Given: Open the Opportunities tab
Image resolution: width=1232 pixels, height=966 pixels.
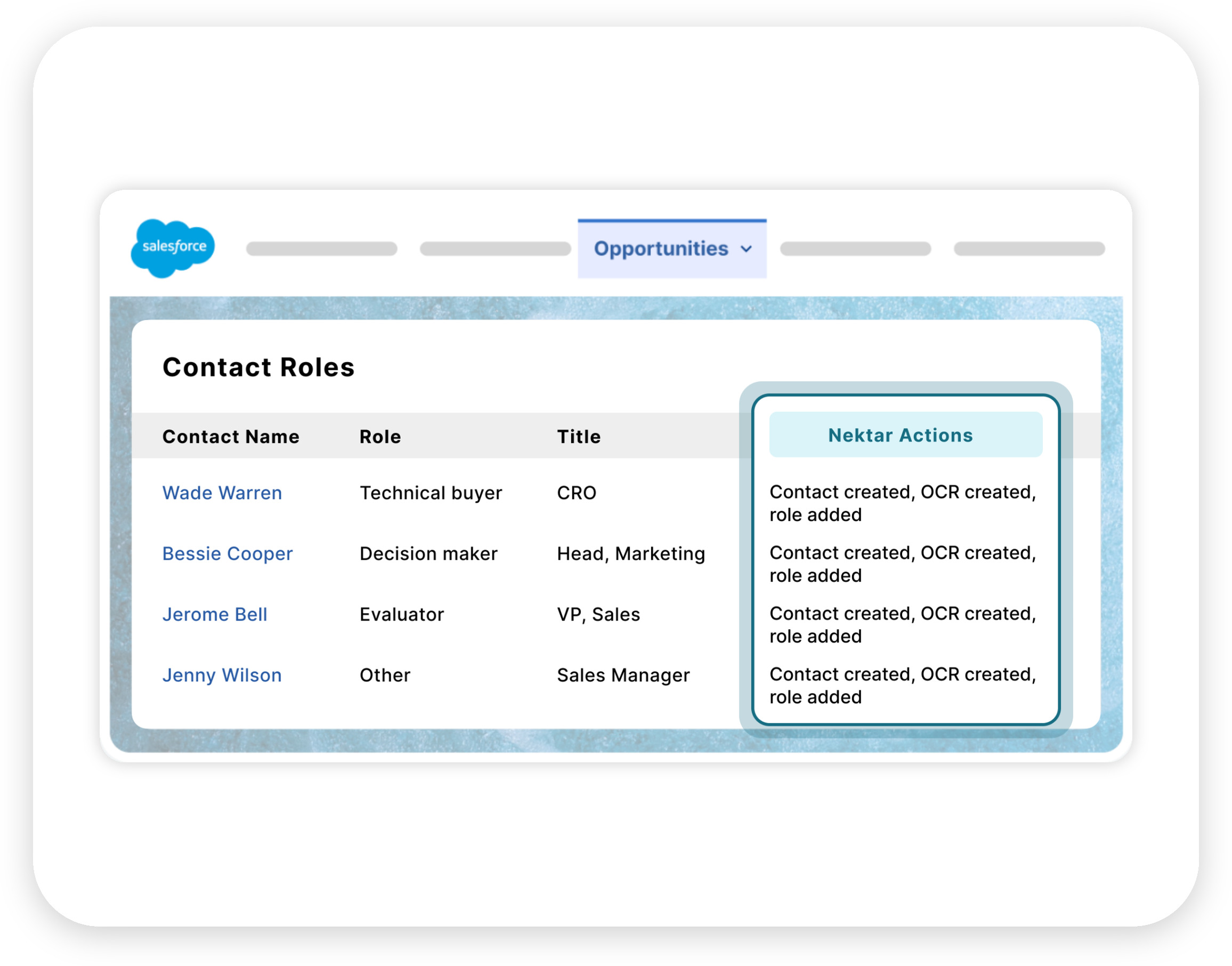Looking at the screenshot, I should click(x=672, y=249).
